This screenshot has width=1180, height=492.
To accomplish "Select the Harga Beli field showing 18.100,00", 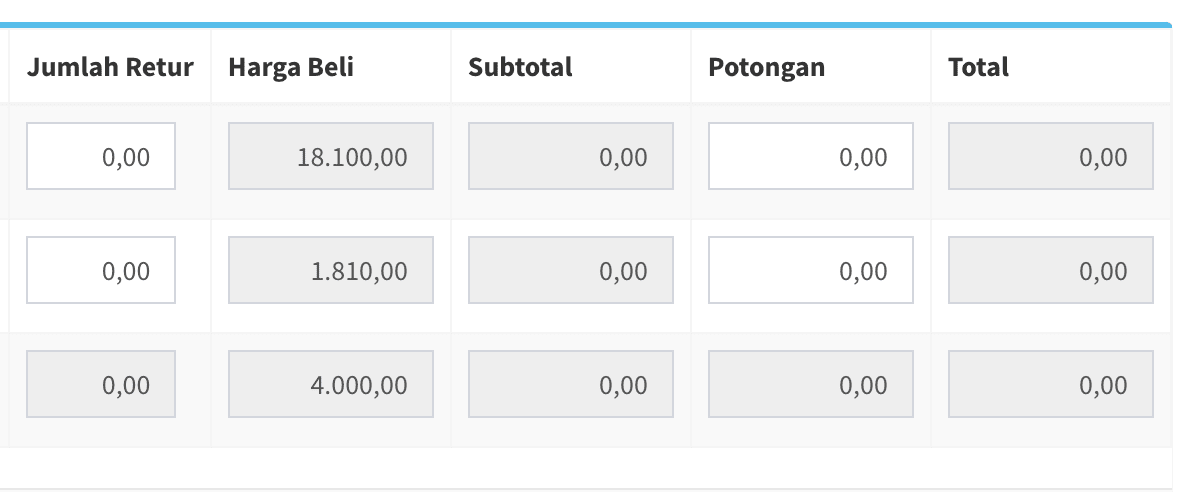I will [x=331, y=156].
